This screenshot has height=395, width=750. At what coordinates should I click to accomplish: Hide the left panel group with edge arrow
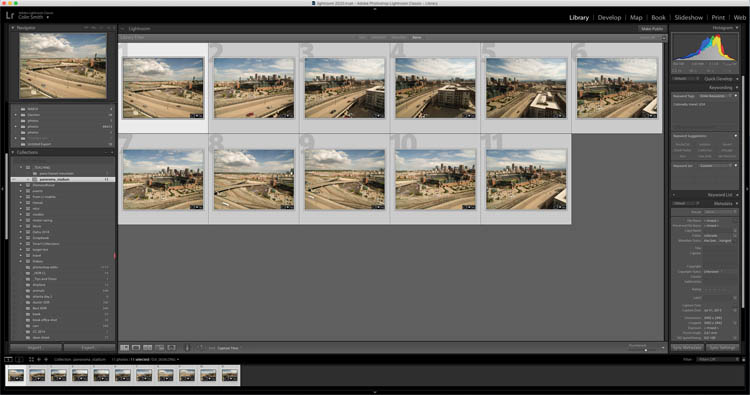(2, 189)
